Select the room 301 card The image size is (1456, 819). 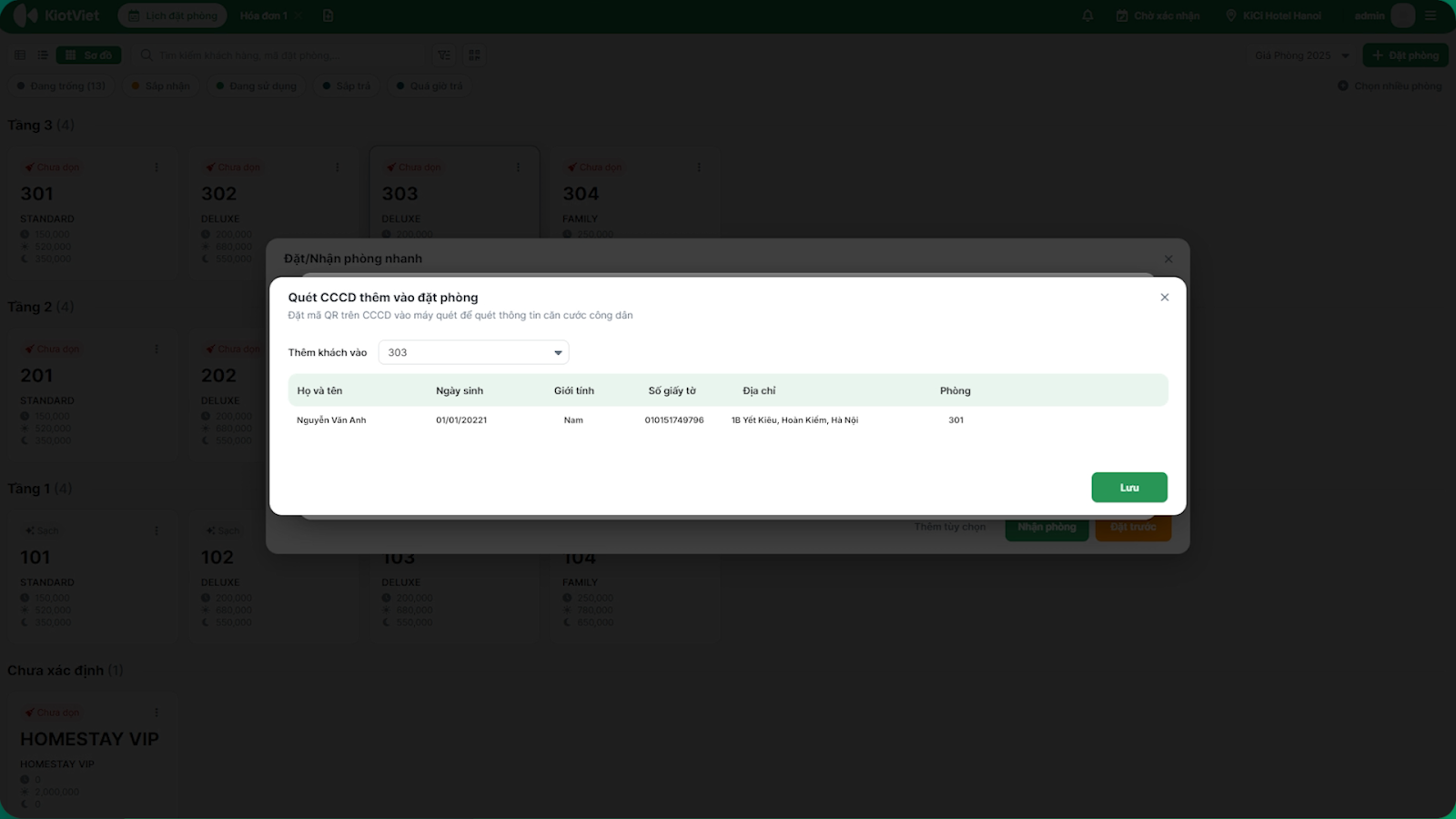coord(92,212)
